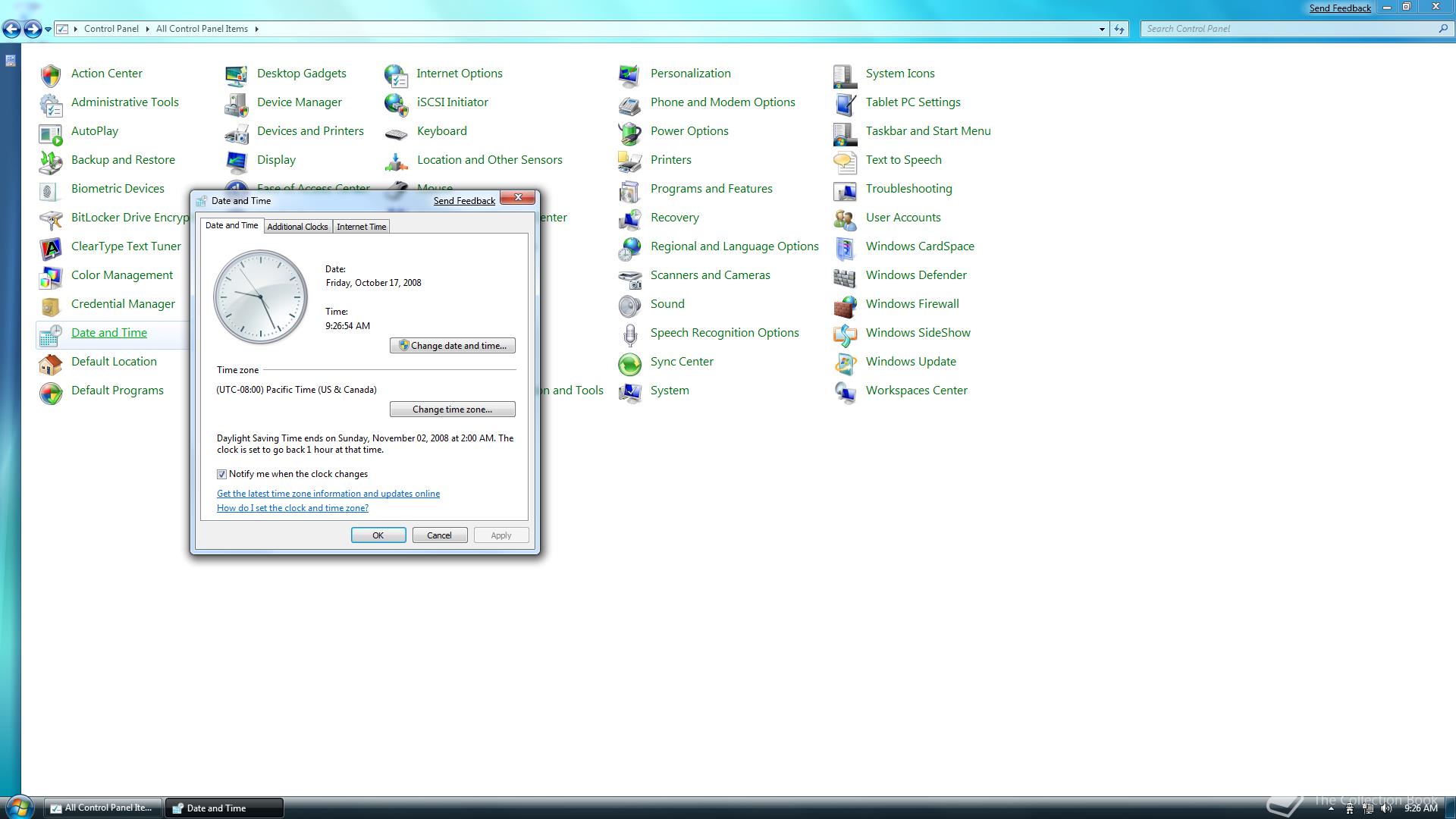Image resolution: width=1456 pixels, height=819 pixels.
Task: Click Send Feedback at top of window
Action: (x=1340, y=8)
